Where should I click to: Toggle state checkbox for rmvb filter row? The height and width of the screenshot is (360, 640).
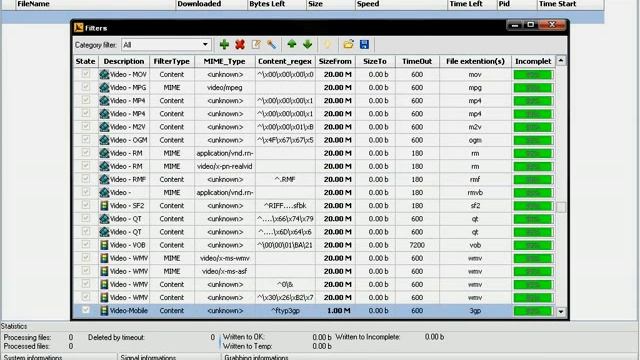point(86,192)
